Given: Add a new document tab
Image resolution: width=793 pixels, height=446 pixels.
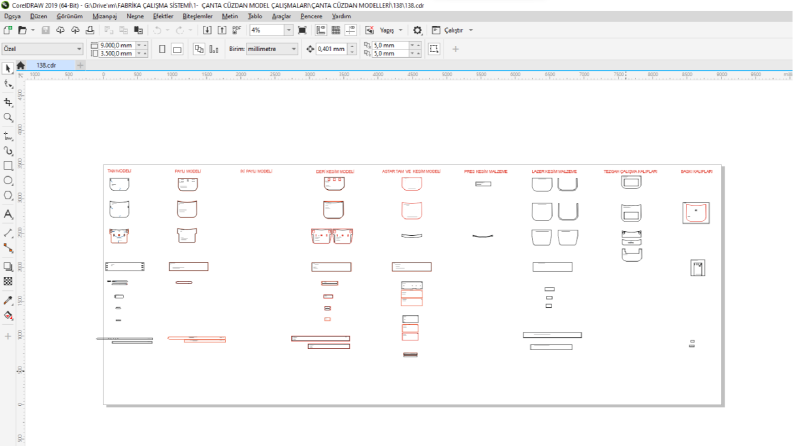Looking at the screenshot, I should 80,65.
